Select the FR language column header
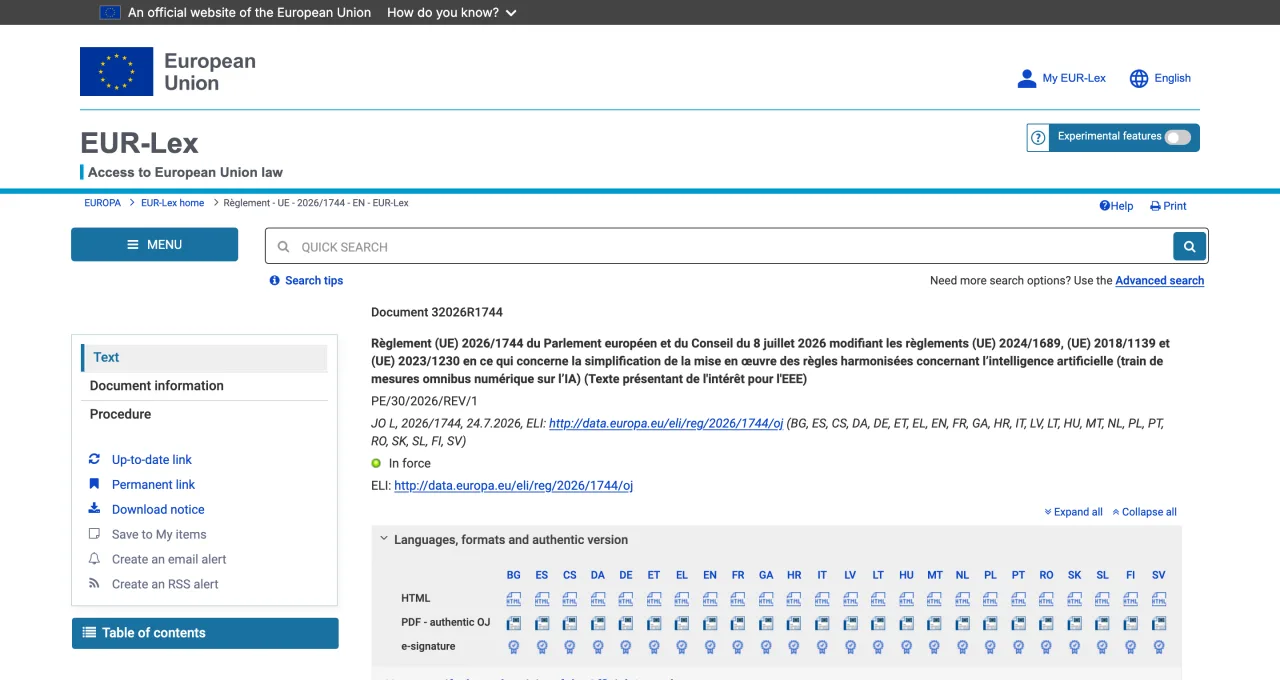This screenshot has width=1280, height=680. point(738,575)
